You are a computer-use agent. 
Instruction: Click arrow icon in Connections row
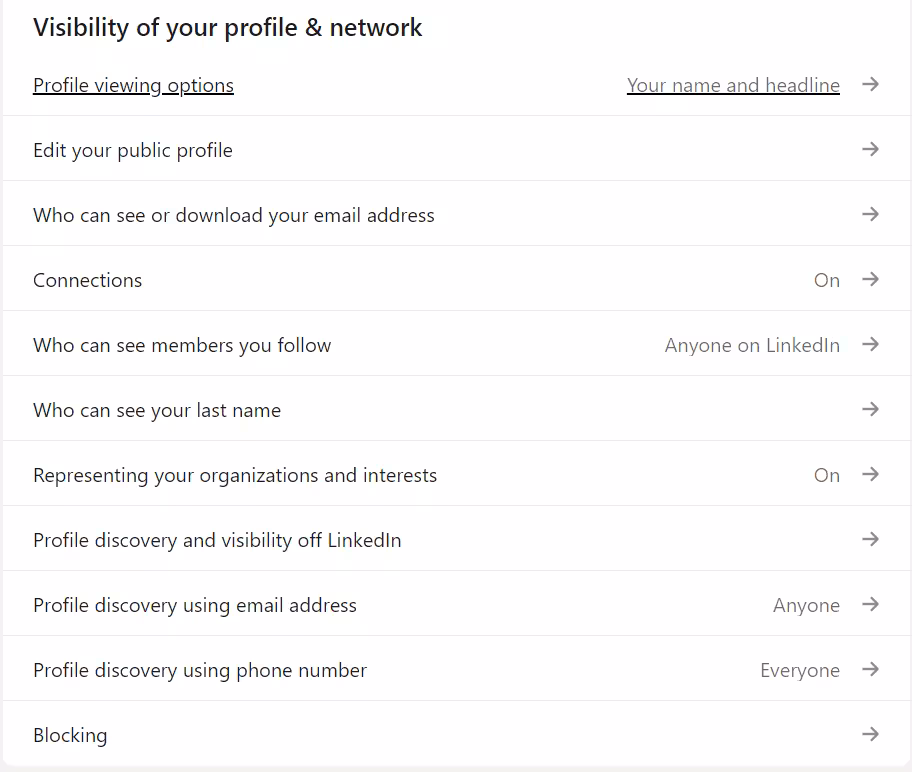pos(870,280)
